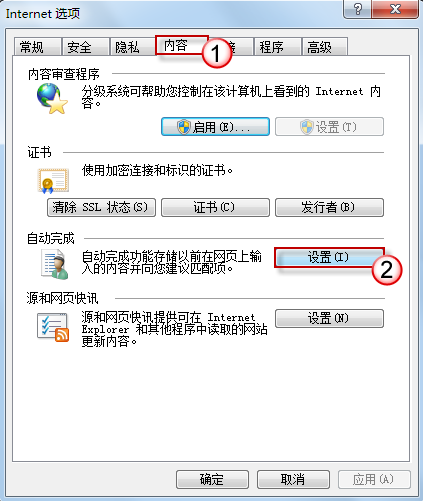The height and width of the screenshot is (501, 423).
Task: Click the RSS feeds checklist icon
Action: [53, 328]
